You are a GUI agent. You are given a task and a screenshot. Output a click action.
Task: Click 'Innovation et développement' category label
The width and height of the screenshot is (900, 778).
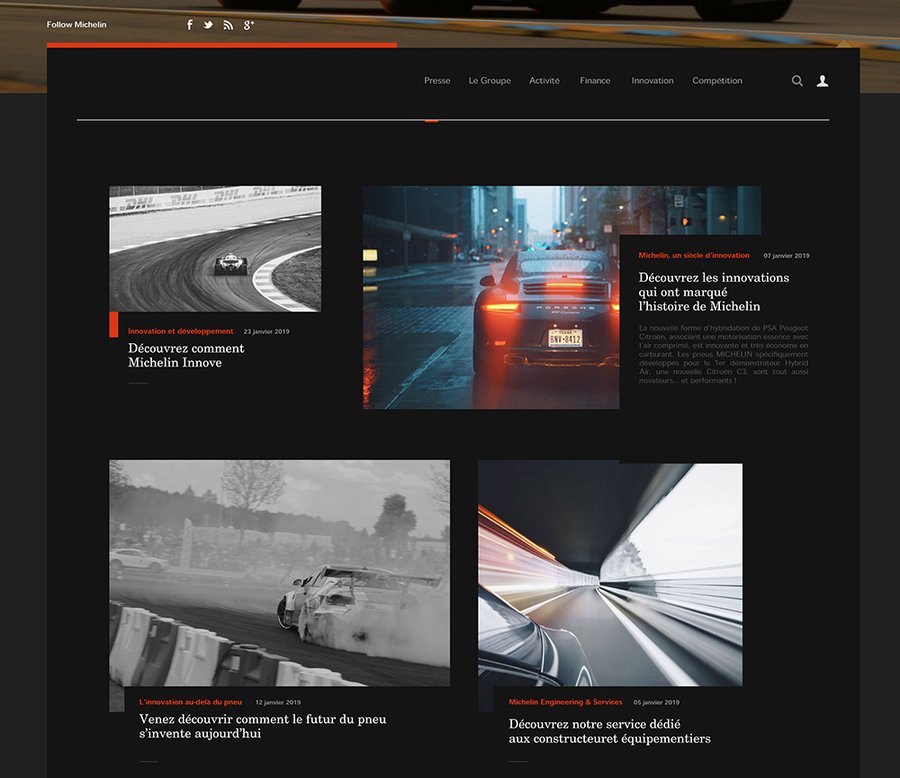(x=180, y=331)
